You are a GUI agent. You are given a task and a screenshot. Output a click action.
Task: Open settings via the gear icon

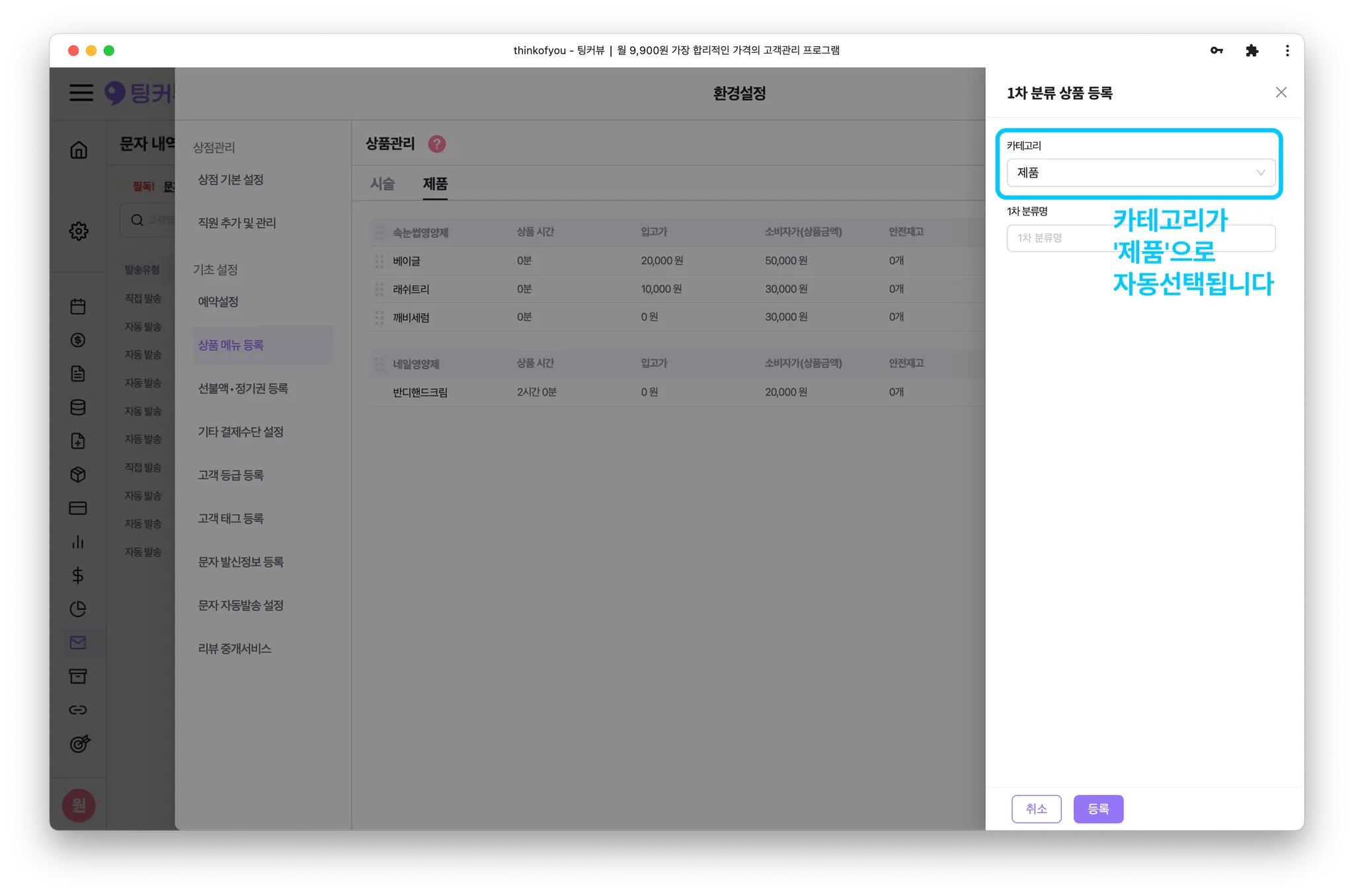coord(79,231)
